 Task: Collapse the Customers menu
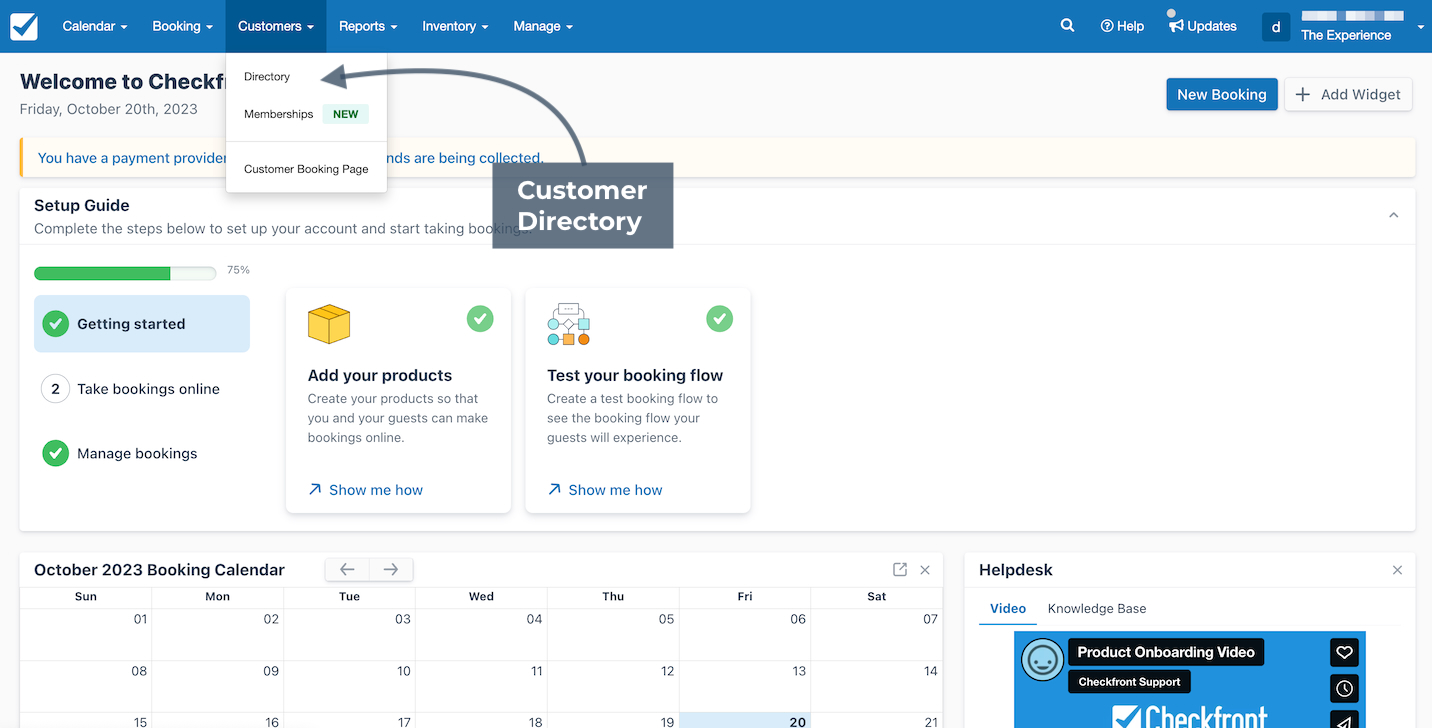point(276,26)
